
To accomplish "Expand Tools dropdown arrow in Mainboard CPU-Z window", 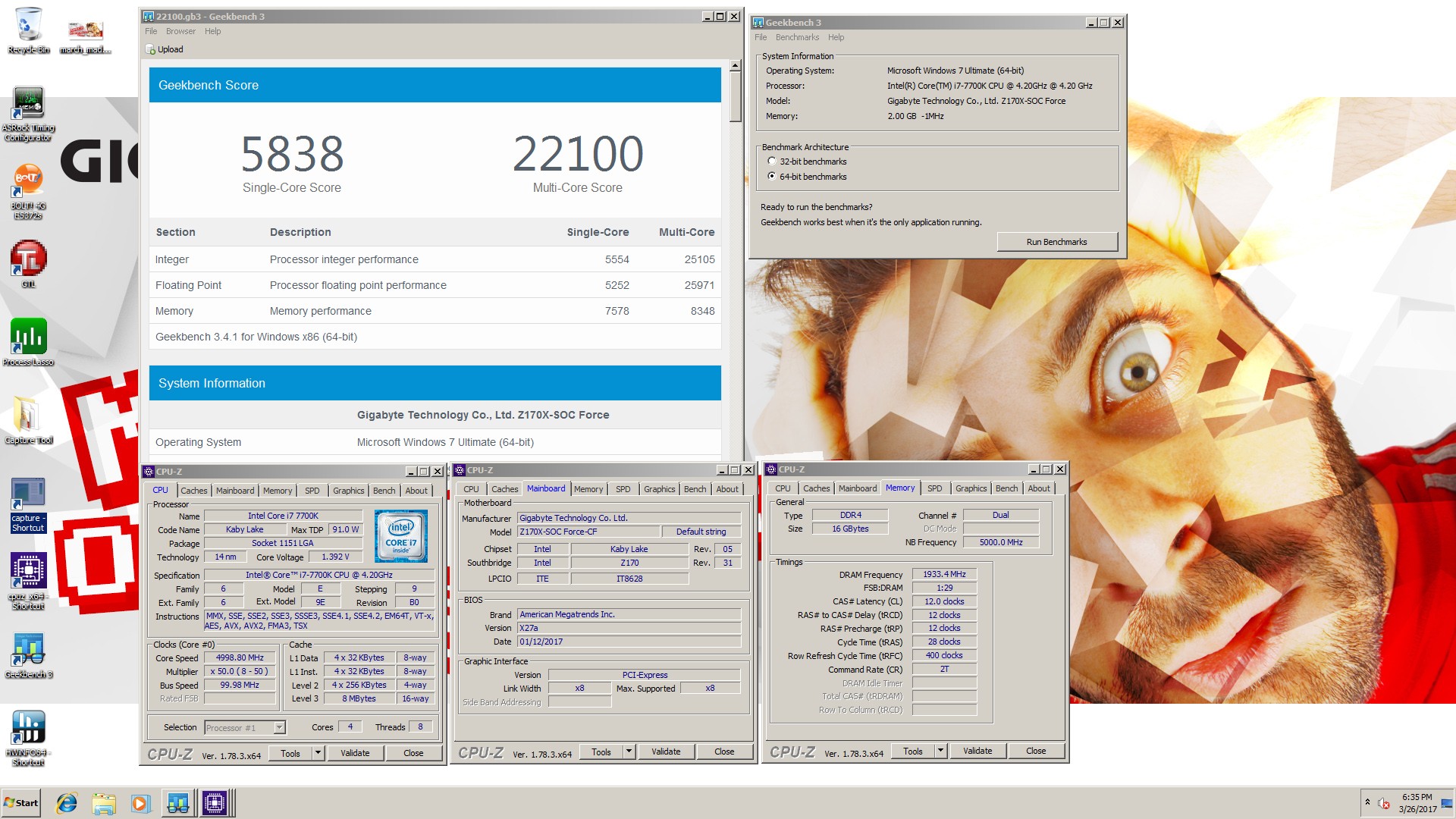I will 629,752.
